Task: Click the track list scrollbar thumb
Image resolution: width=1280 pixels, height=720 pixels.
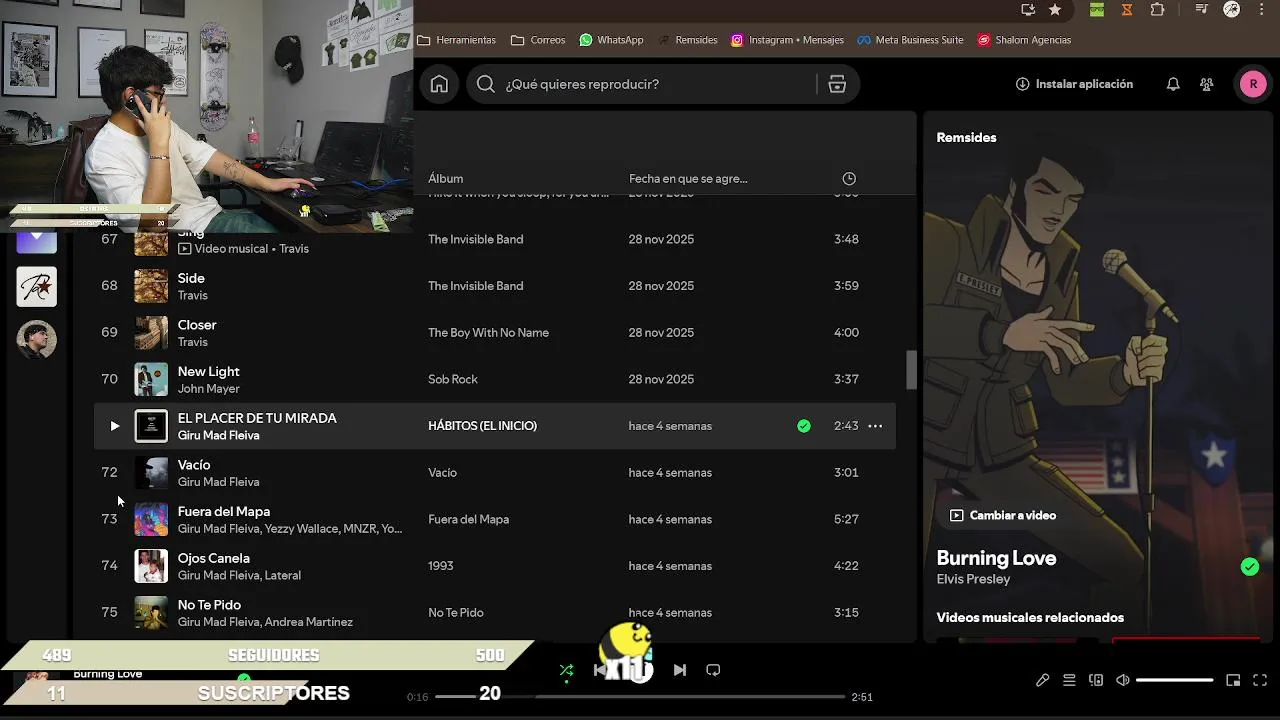Action: pyautogui.click(x=911, y=370)
